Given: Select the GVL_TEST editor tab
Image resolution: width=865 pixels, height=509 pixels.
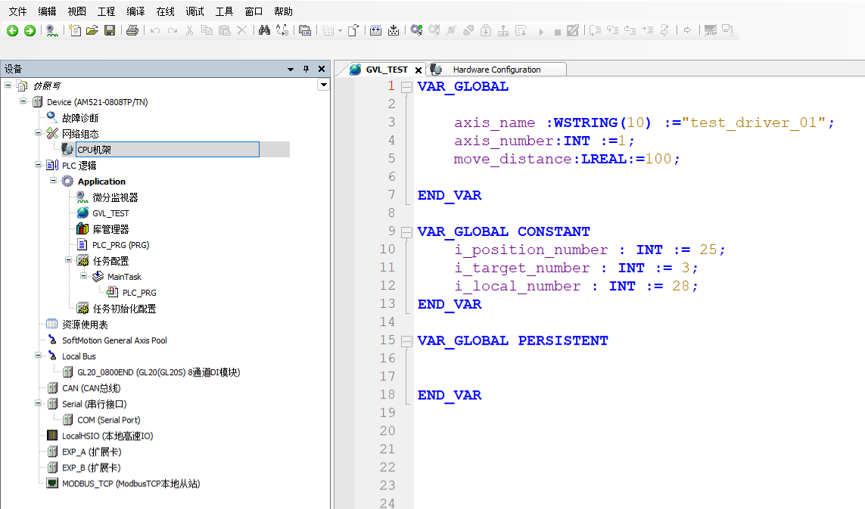Looking at the screenshot, I should tap(386, 69).
